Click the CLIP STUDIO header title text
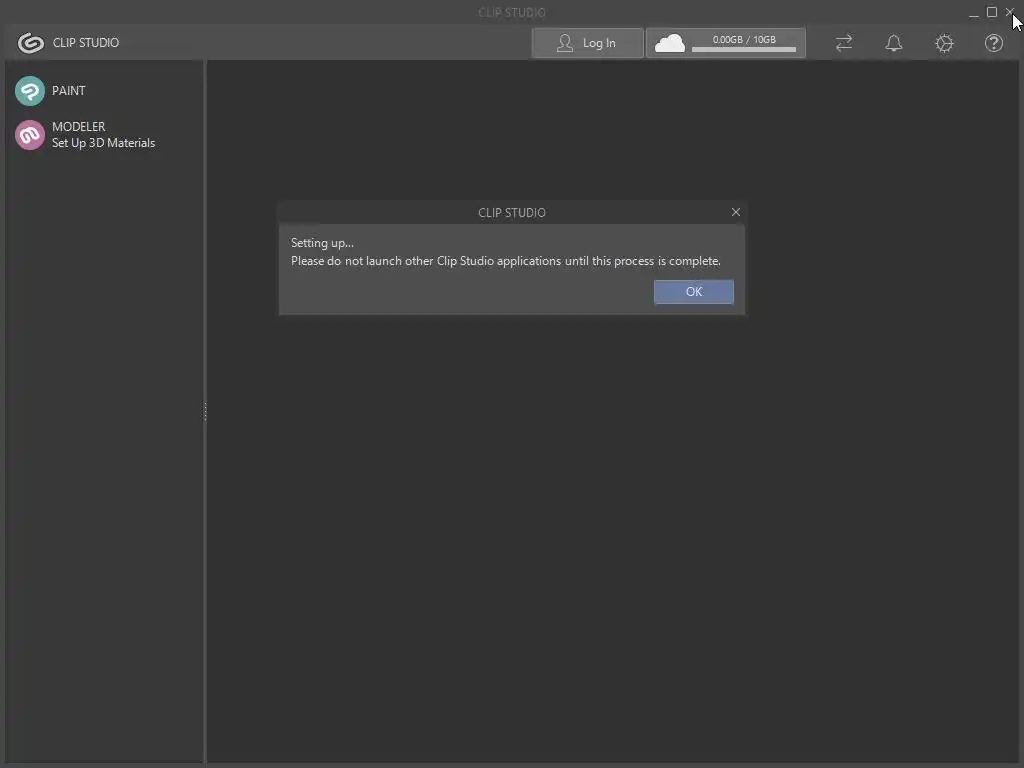 [86, 42]
